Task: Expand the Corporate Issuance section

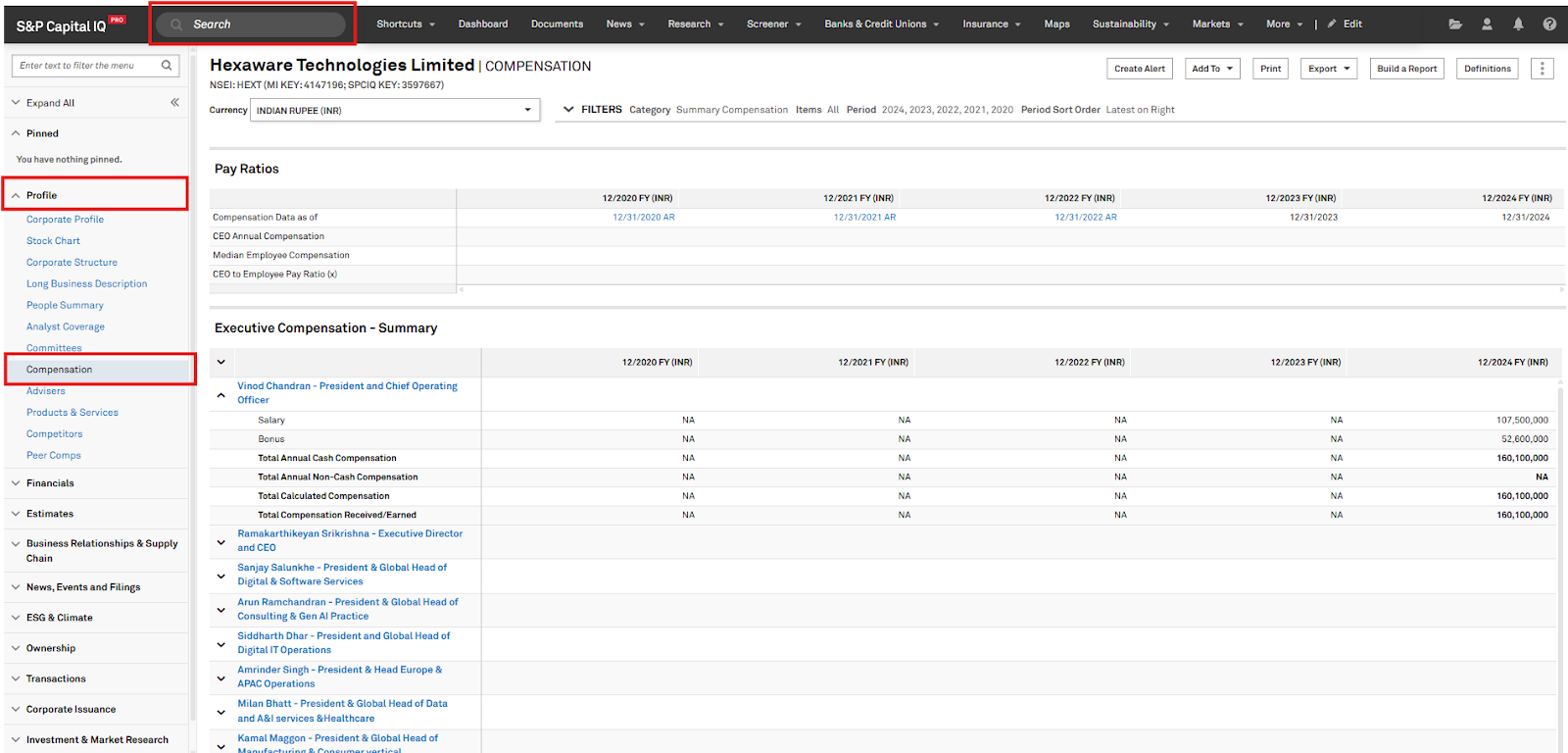Action: [16, 709]
